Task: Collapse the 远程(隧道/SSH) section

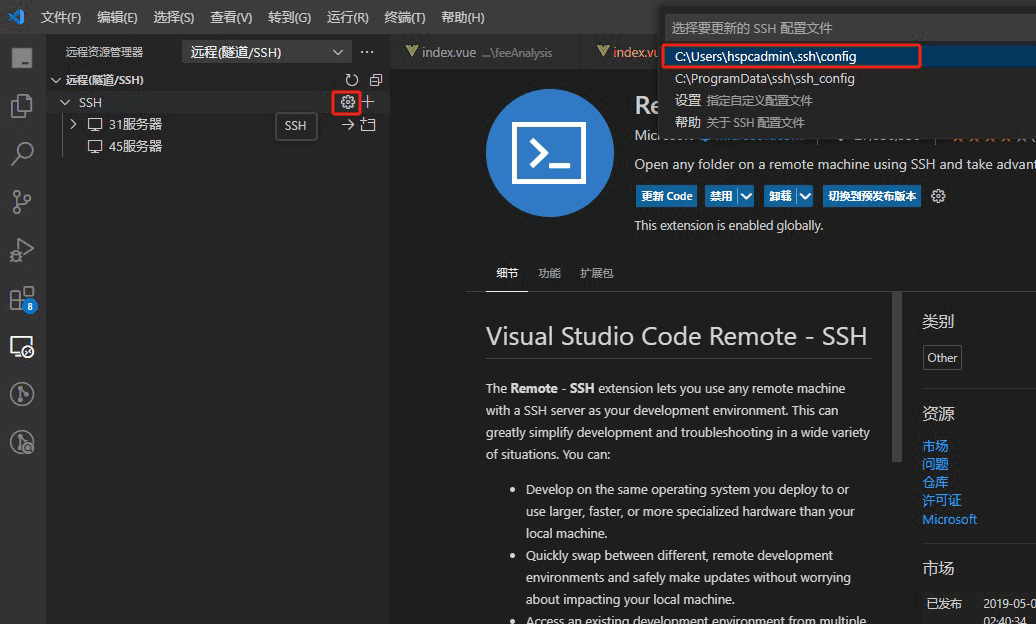Action: pyautogui.click(x=56, y=80)
